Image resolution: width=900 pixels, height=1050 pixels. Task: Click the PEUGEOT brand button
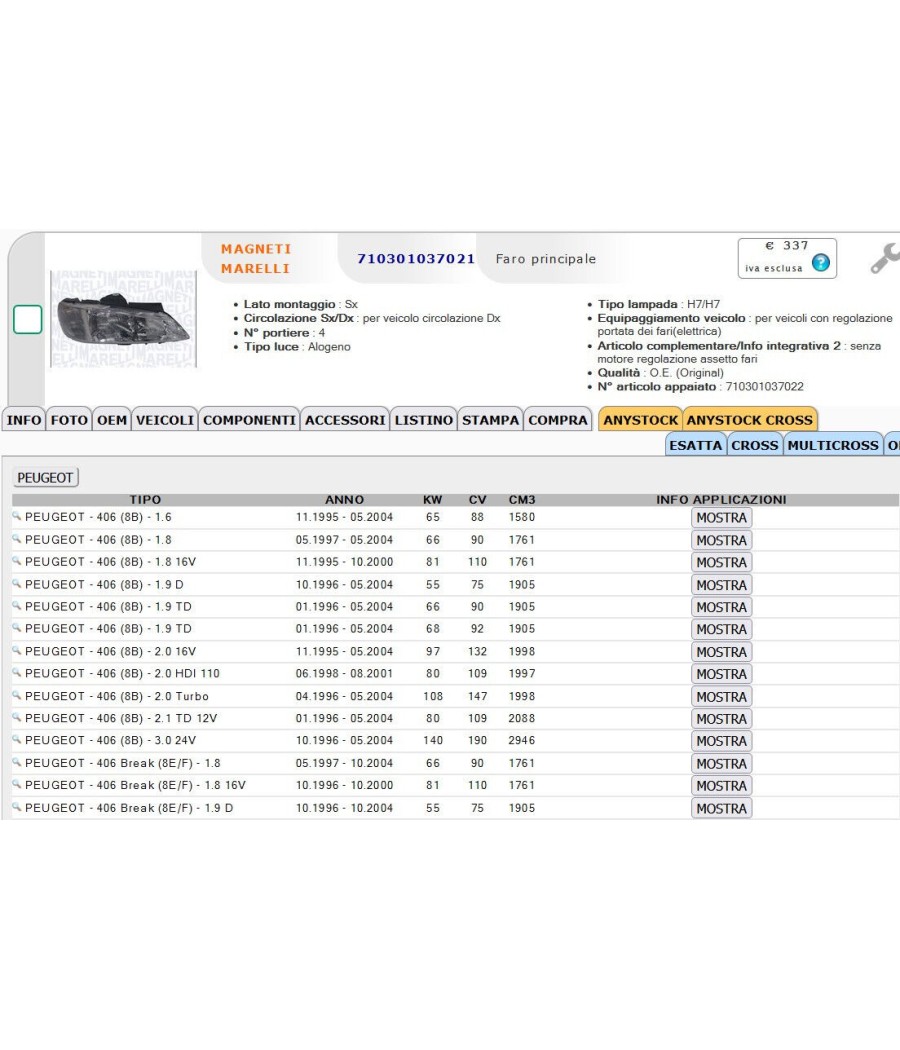pyautogui.click(x=45, y=477)
